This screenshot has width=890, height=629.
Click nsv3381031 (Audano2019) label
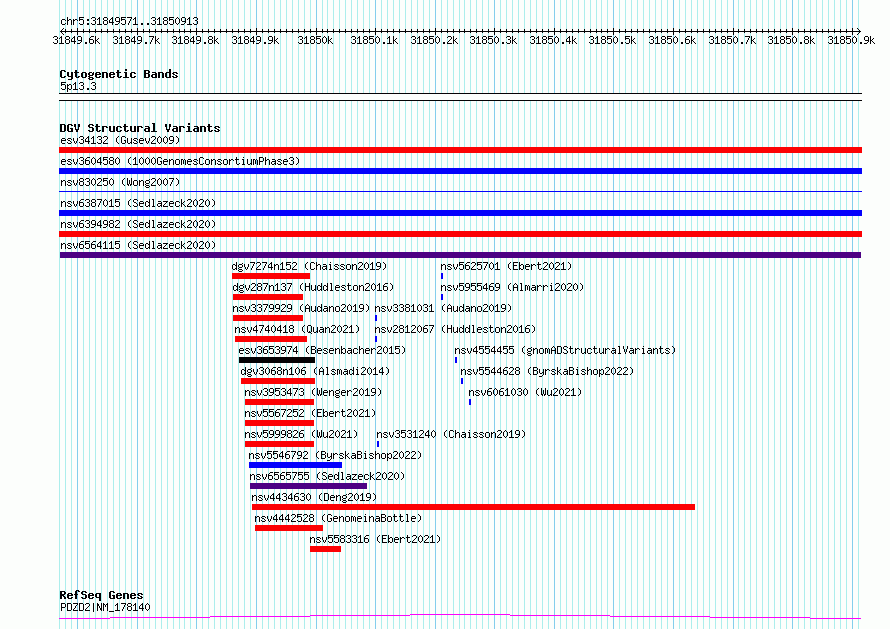pos(443,308)
